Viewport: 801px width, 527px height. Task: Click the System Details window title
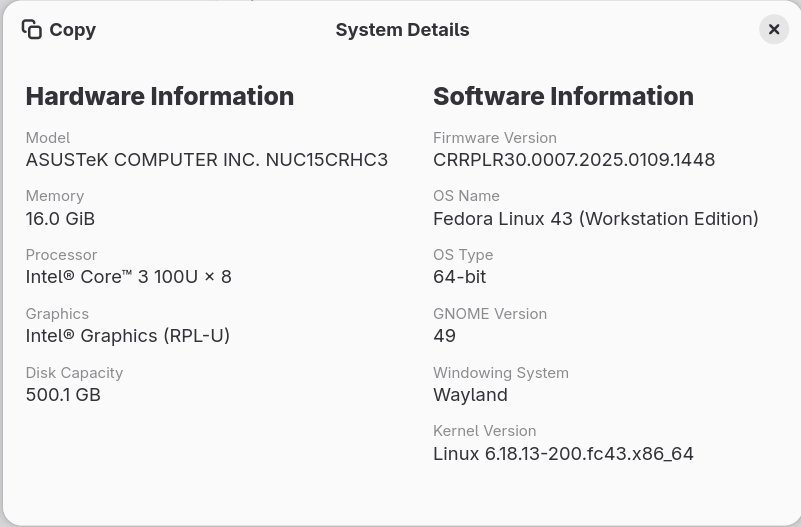pyautogui.click(x=402, y=30)
